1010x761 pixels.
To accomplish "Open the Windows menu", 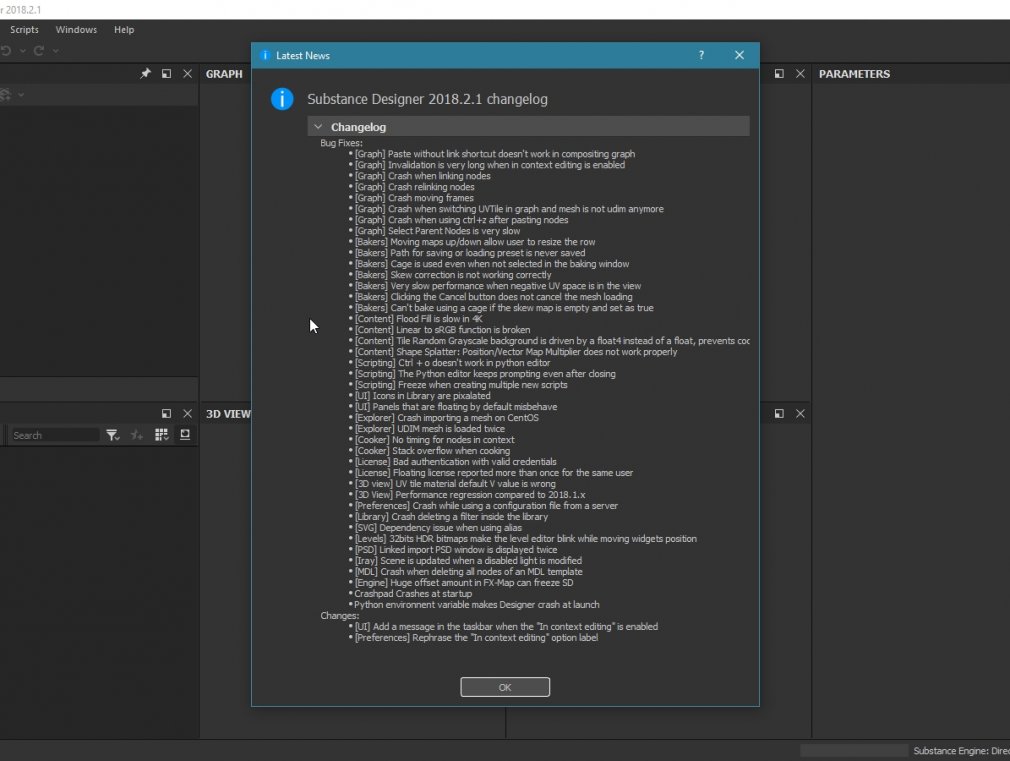I will tap(76, 30).
